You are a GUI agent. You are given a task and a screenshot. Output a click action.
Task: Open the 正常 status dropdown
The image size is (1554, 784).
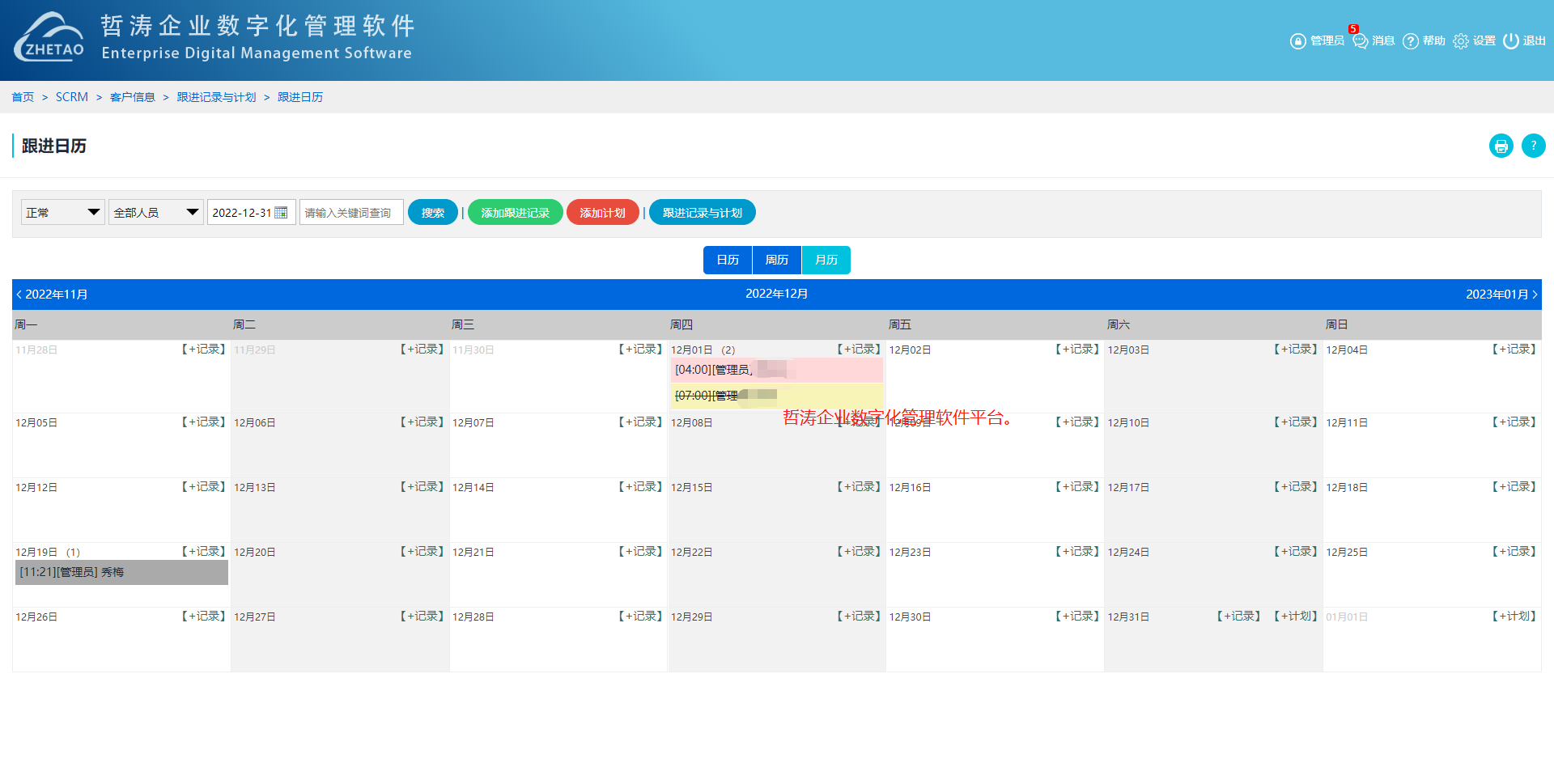(x=63, y=212)
